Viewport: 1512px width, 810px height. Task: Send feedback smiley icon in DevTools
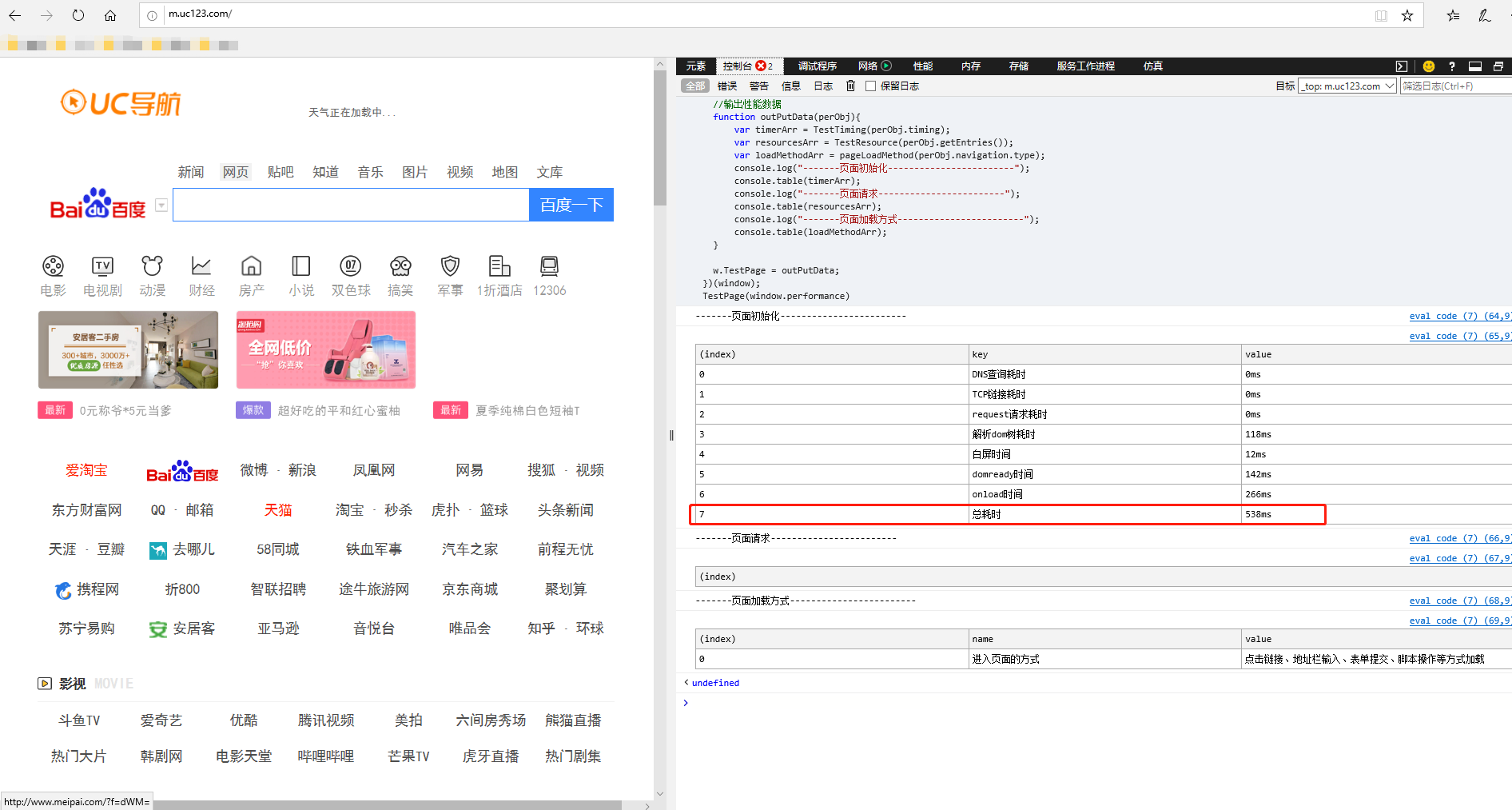pyautogui.click(x=1429, y=66)
